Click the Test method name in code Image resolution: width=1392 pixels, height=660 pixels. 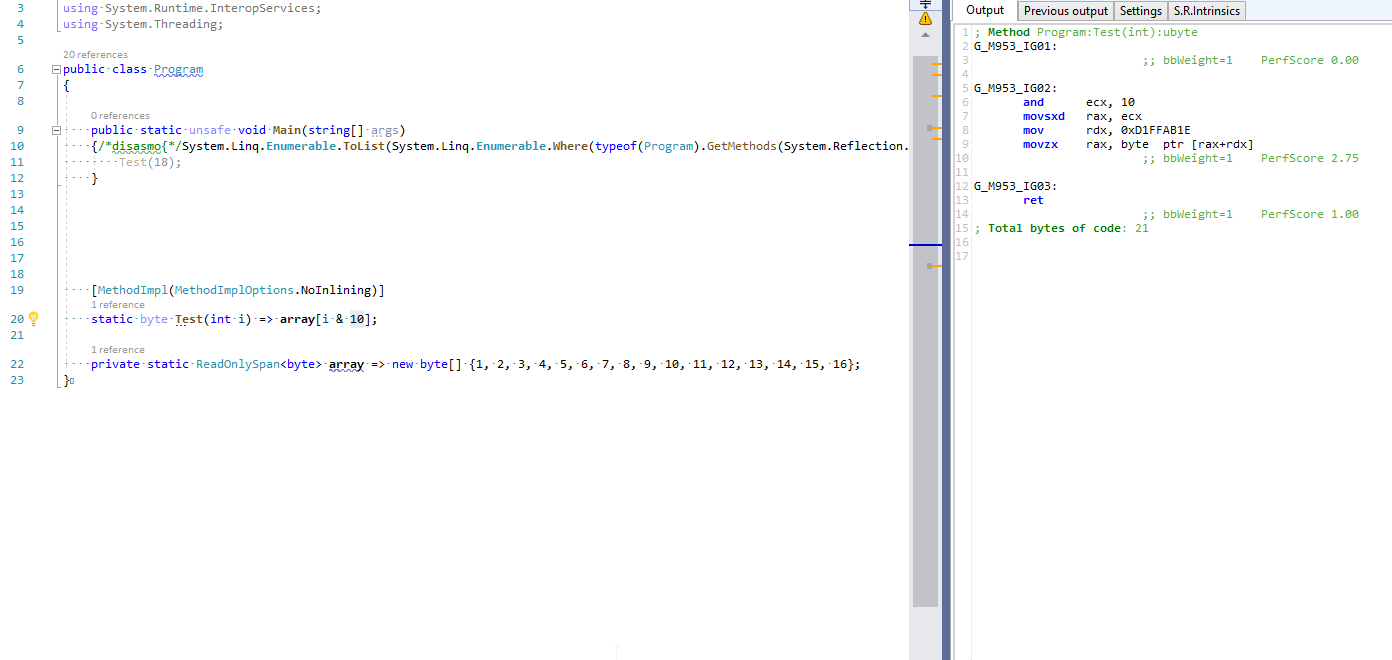187,319
